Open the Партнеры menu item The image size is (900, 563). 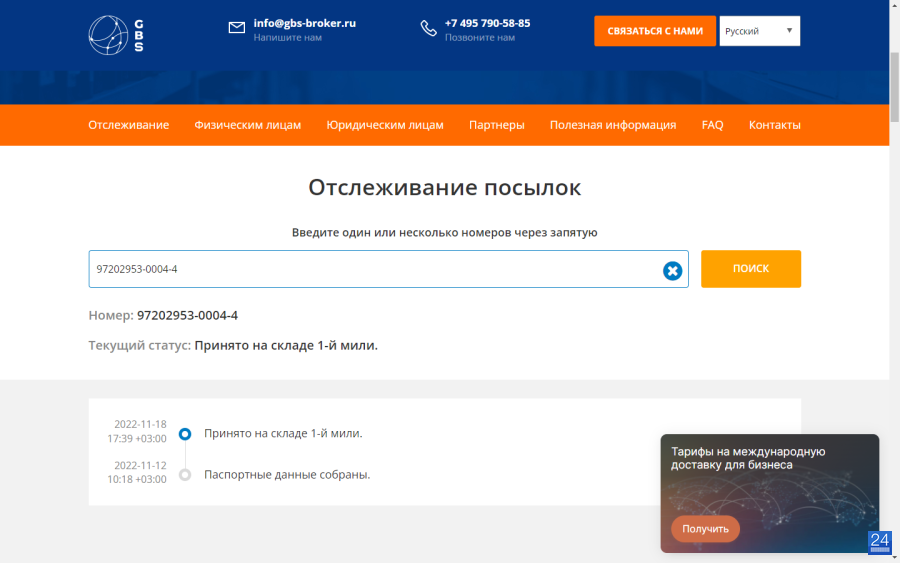496,125
